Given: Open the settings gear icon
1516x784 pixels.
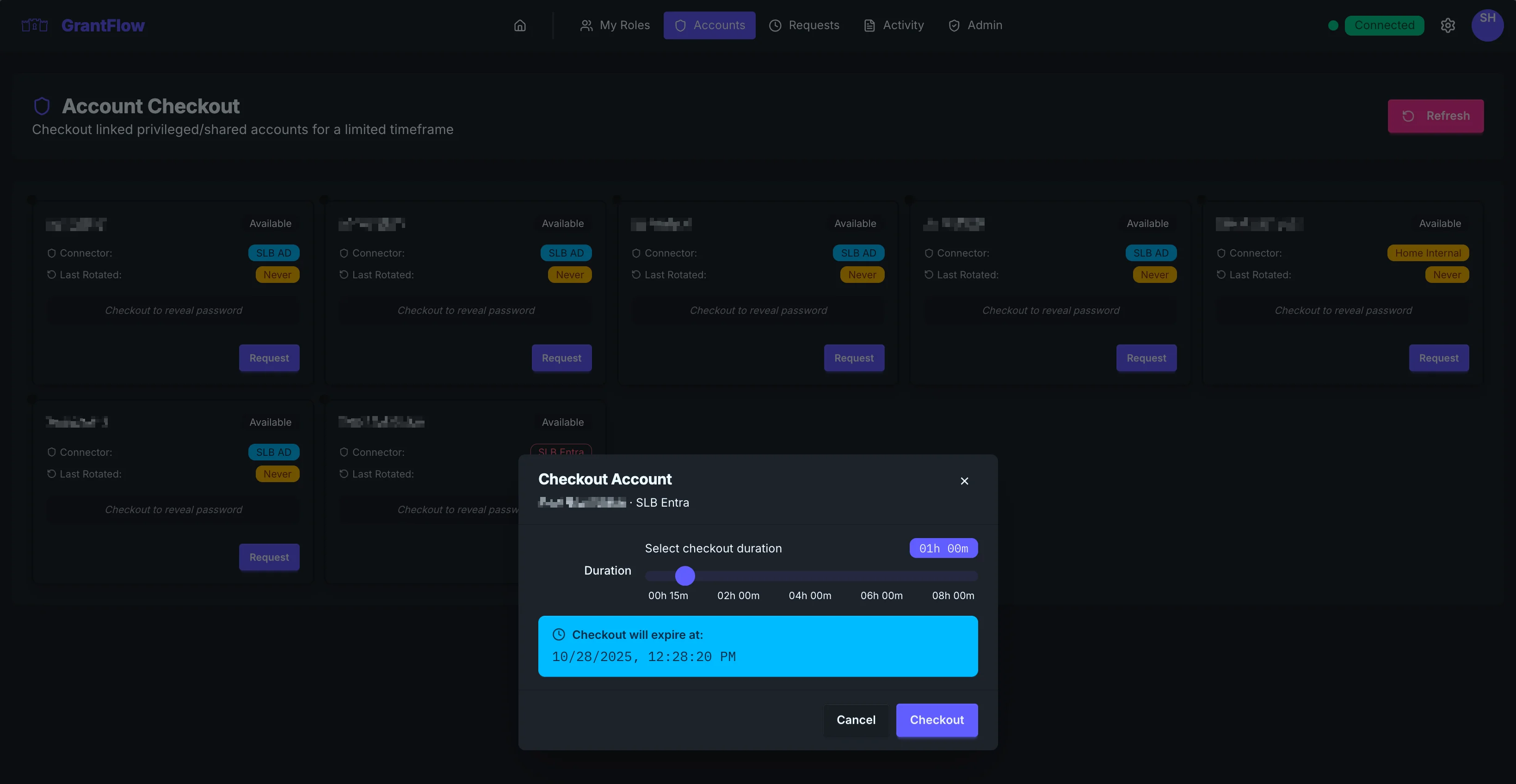Looking at the screenshot, I should pyautogui.click(x=1448, y=25).
